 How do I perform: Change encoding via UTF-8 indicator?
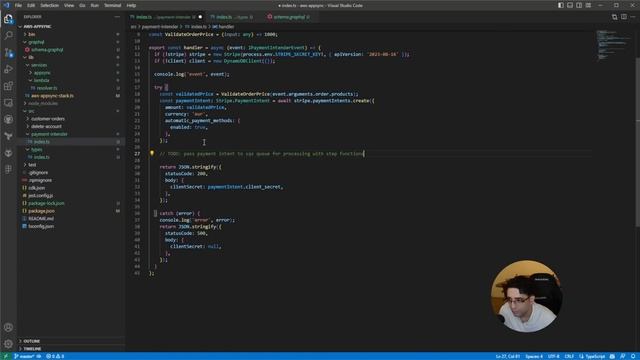(553, 356)
